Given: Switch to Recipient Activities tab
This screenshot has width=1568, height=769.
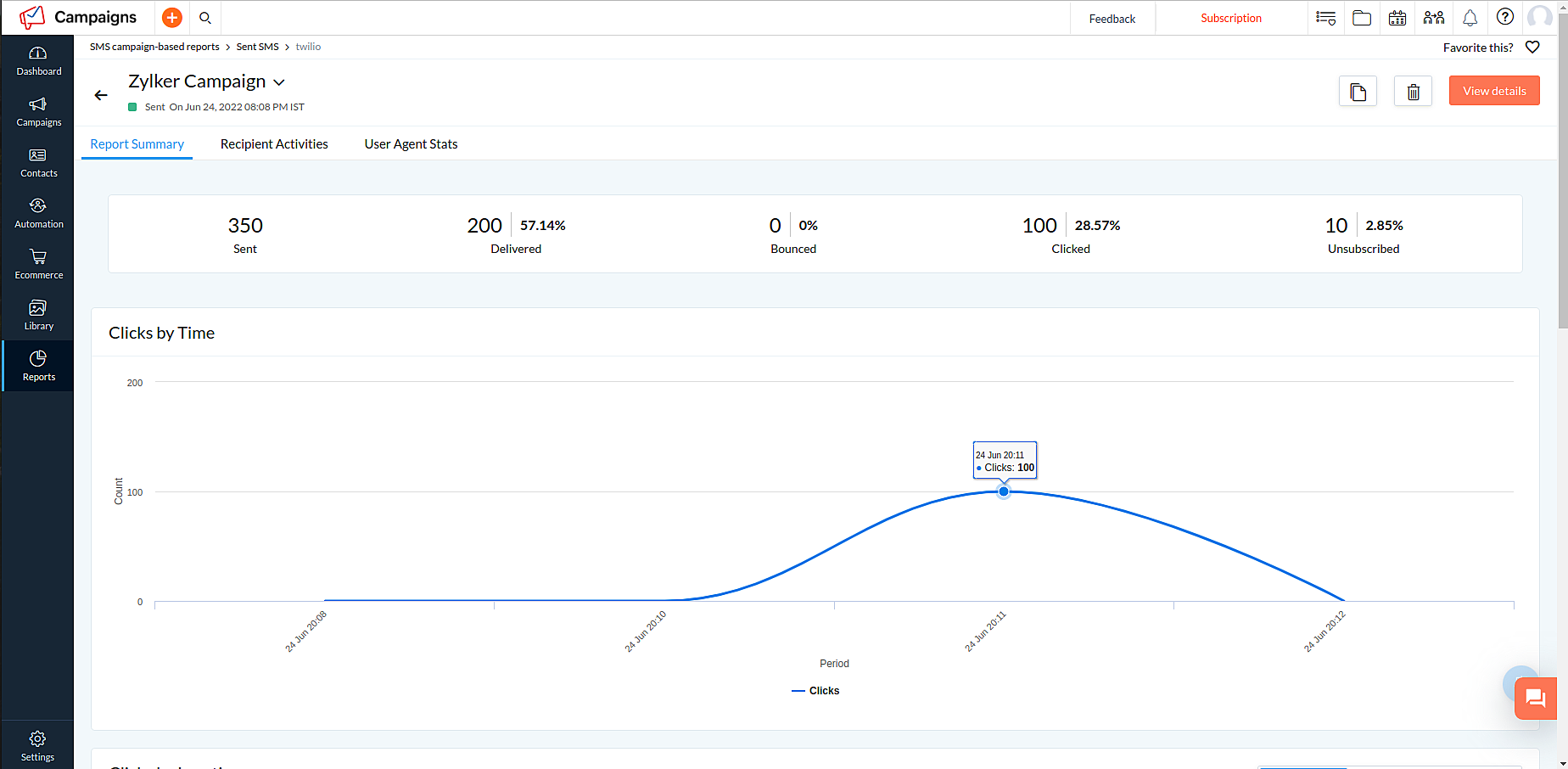Looking at the screenshot, I should [x=274, y=144].
